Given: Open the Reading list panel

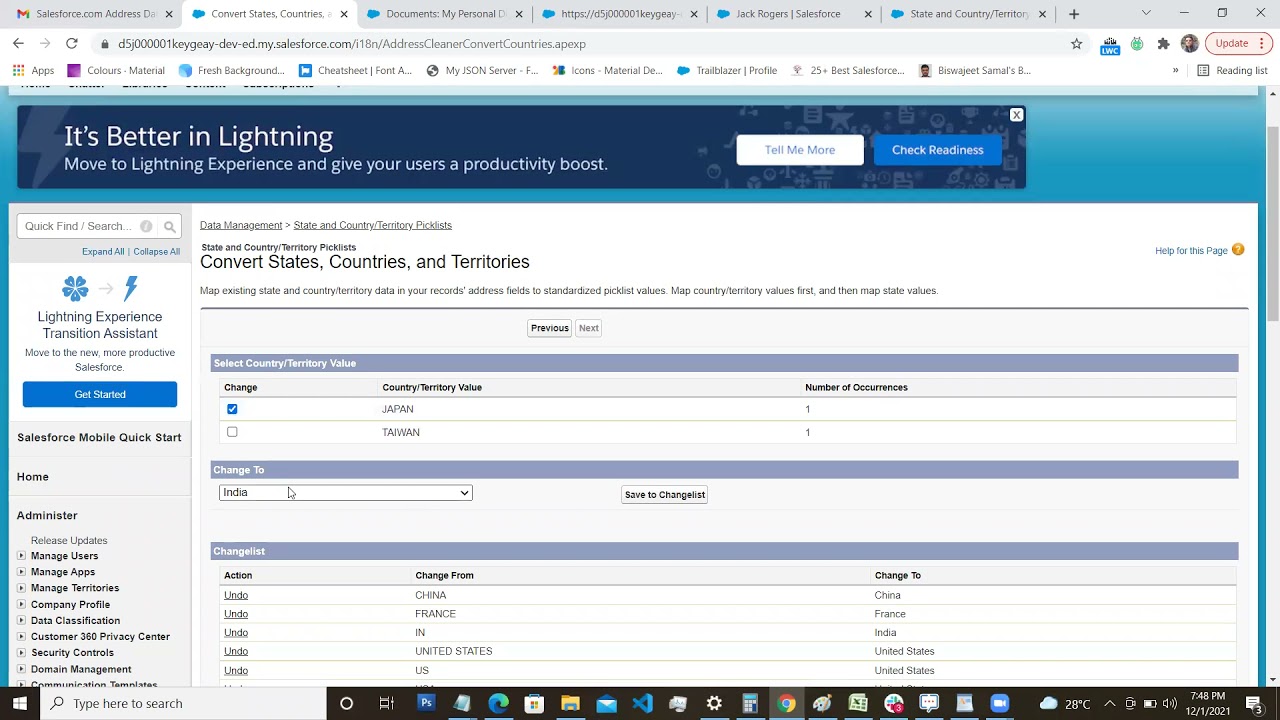Looking at the screenshot, I should point(1232,70).
